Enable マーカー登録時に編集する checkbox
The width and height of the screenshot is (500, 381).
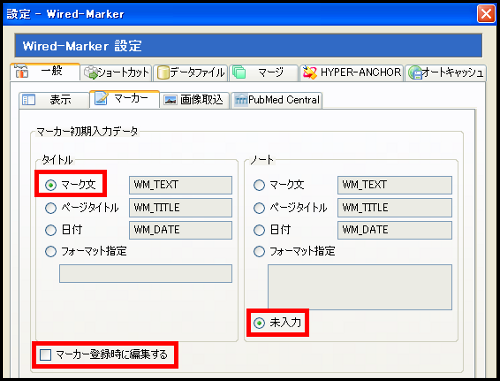(x=45, y=355)
